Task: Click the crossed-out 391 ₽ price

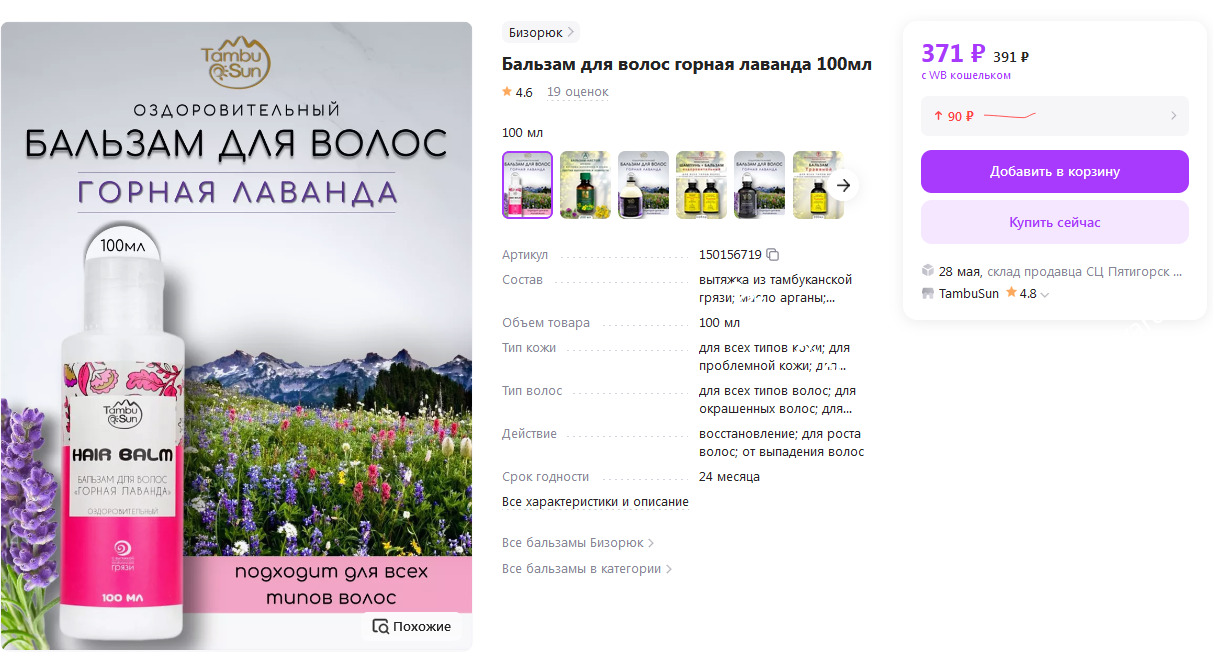Action: 1011,57
